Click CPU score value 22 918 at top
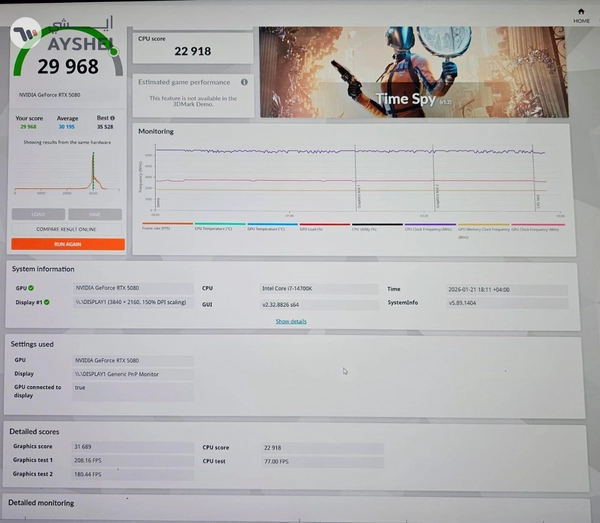 (192, 51)
